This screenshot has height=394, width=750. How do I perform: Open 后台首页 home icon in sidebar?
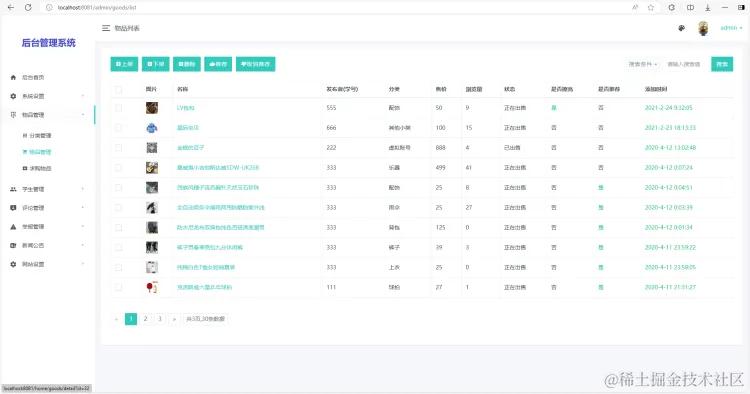(x=13, y=77)
